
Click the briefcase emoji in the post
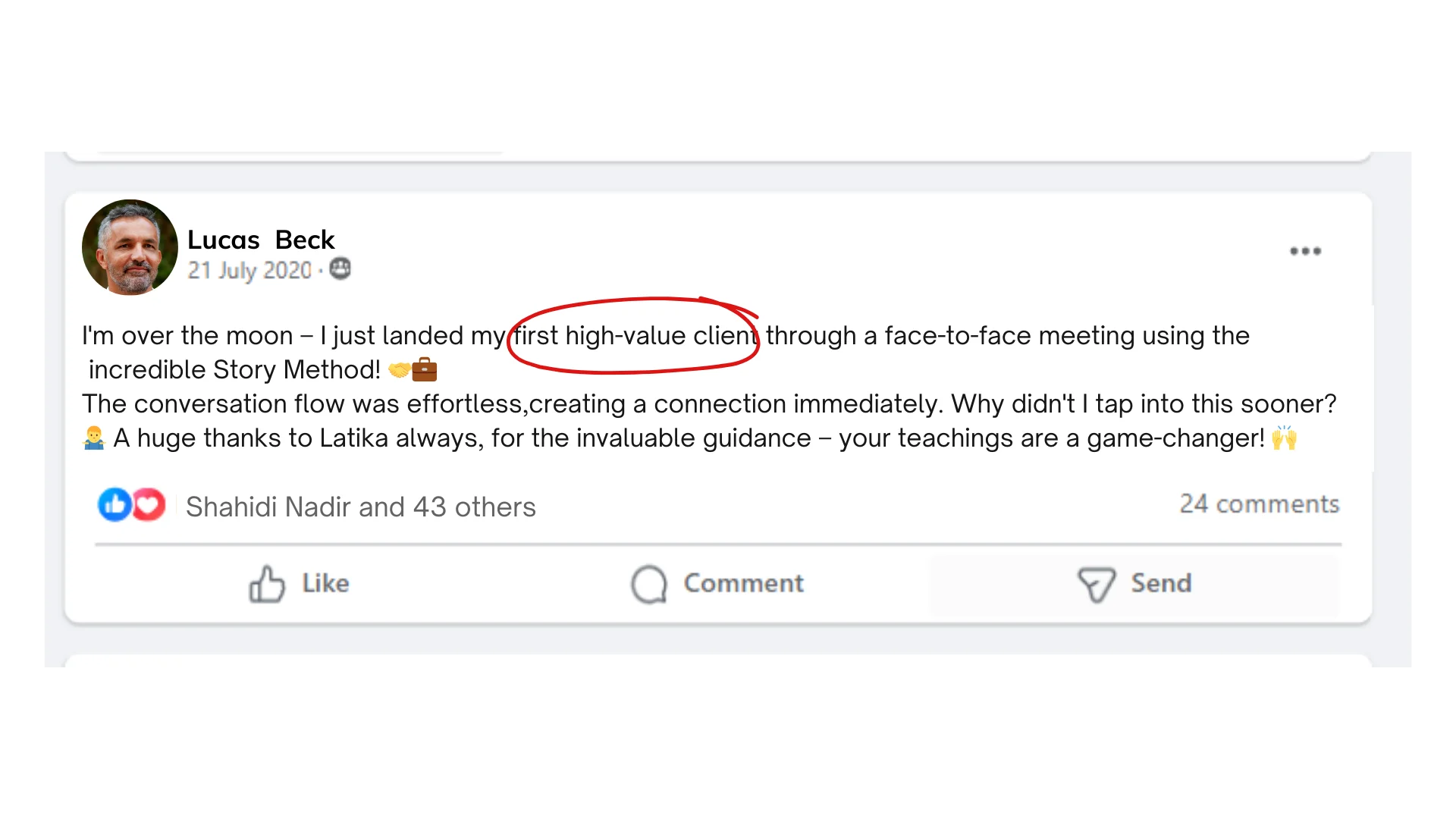click(425, 369)
